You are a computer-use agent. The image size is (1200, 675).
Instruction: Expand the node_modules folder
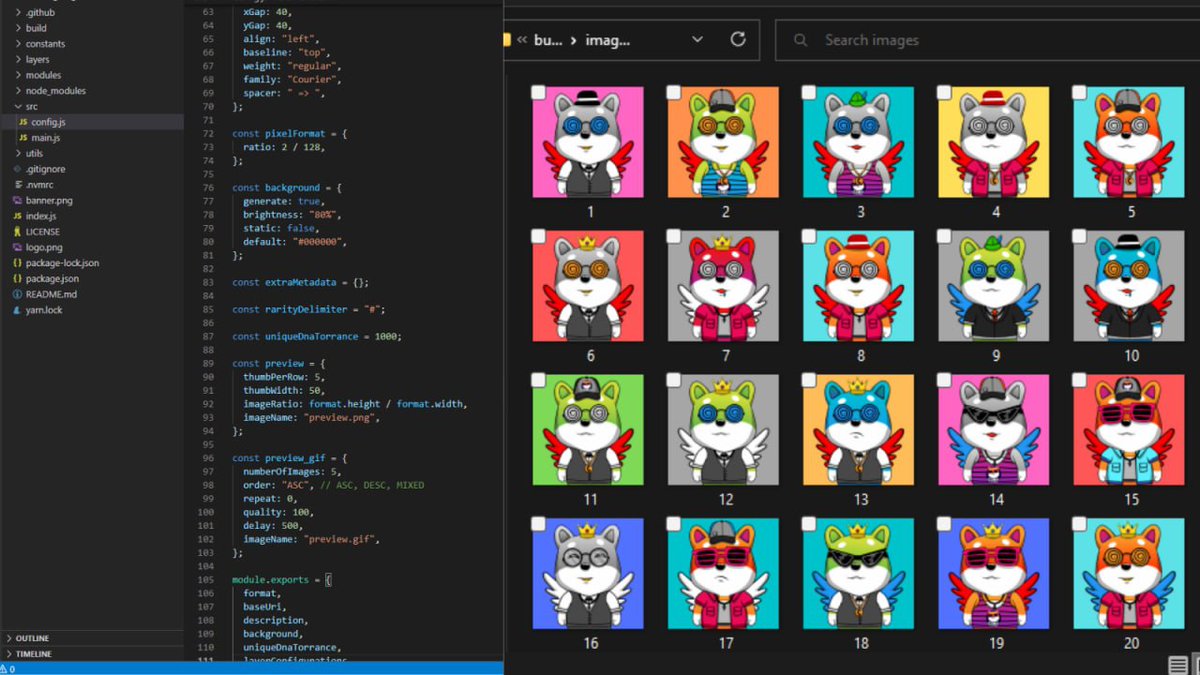(x=18, y=90)
